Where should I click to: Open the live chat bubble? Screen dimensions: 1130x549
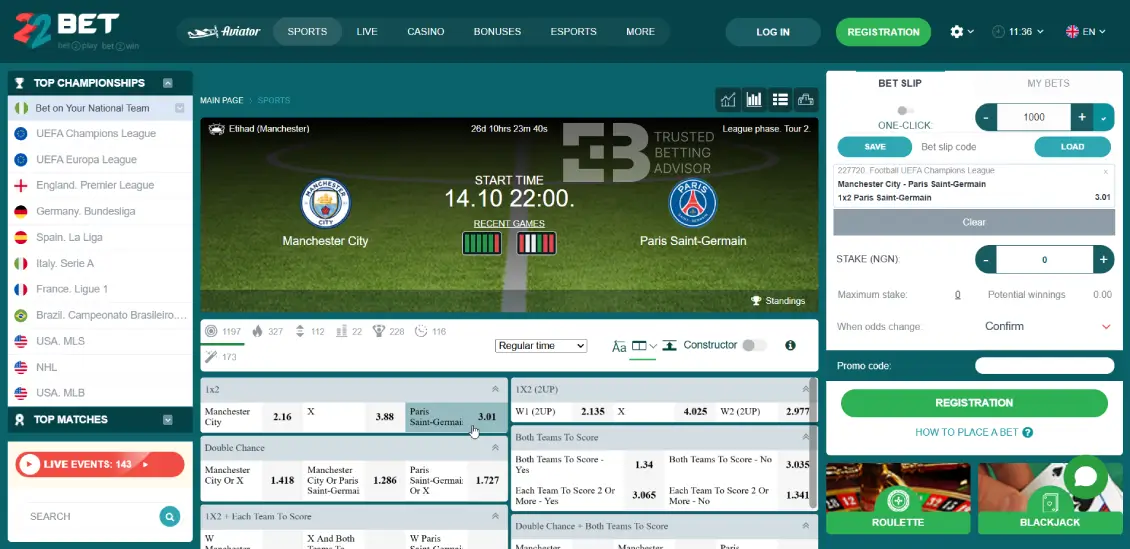click(x=1085, y=477)
